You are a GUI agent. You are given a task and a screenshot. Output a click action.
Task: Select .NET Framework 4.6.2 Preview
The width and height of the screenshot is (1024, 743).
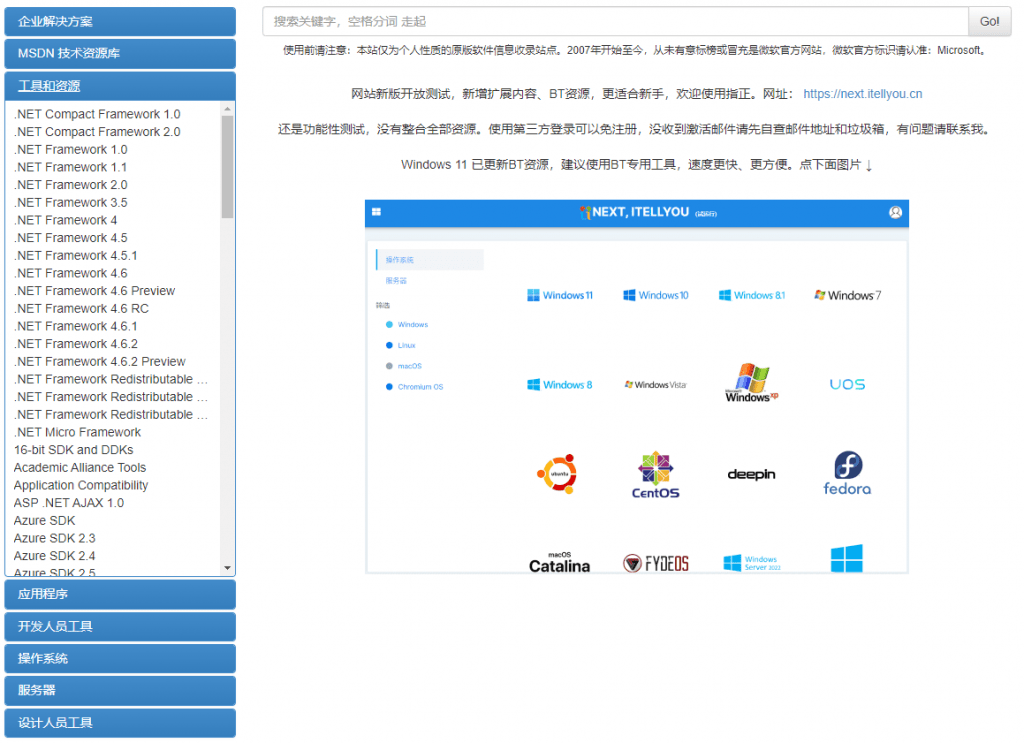[99, 361]
